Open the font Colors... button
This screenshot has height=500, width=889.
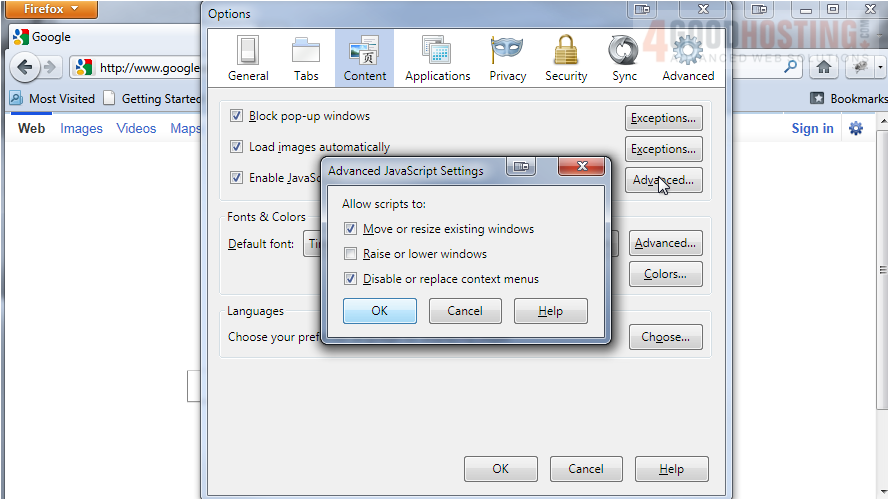tap(665, 274)
